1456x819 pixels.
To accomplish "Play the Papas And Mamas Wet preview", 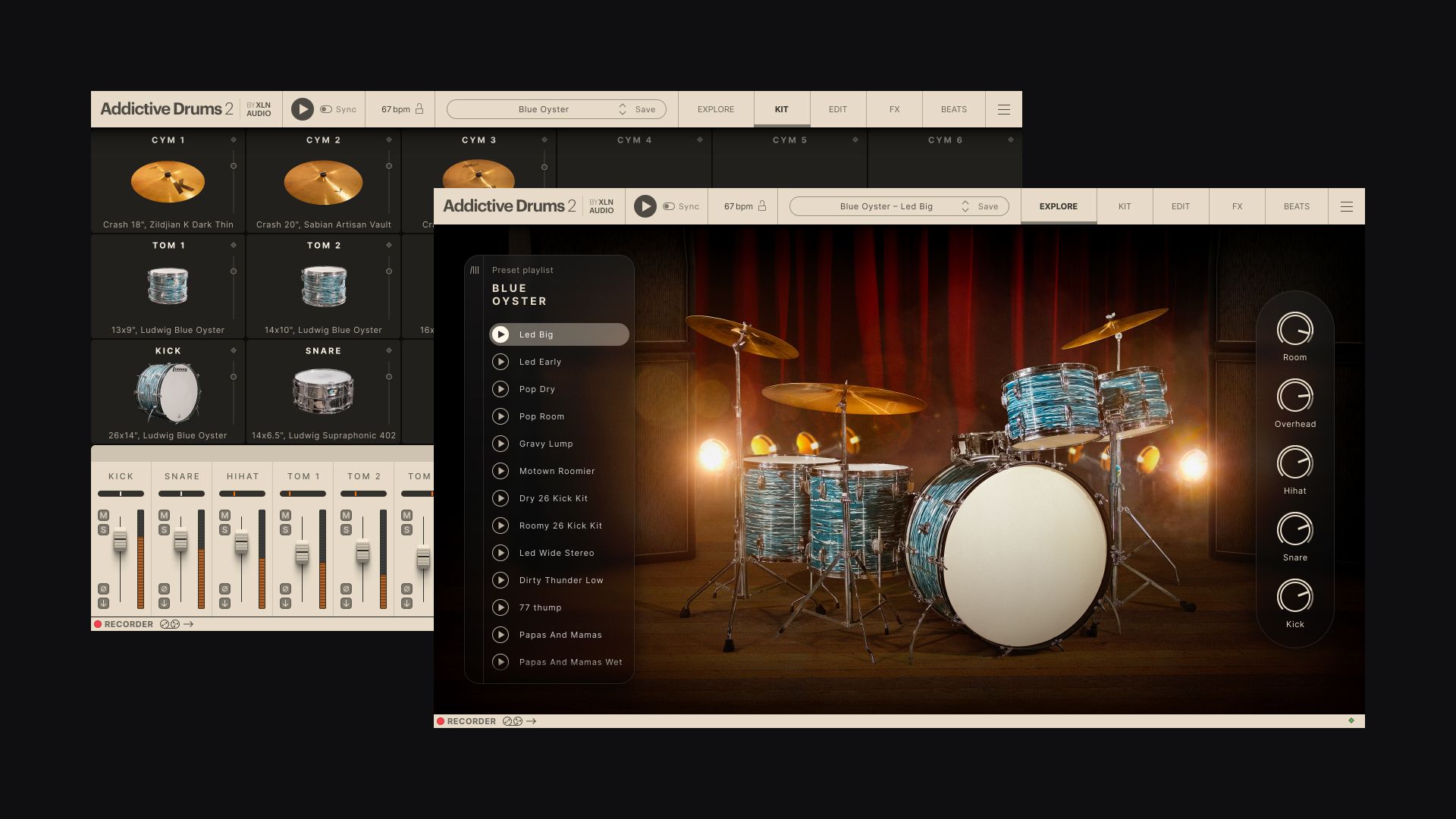I will point(500,662).
